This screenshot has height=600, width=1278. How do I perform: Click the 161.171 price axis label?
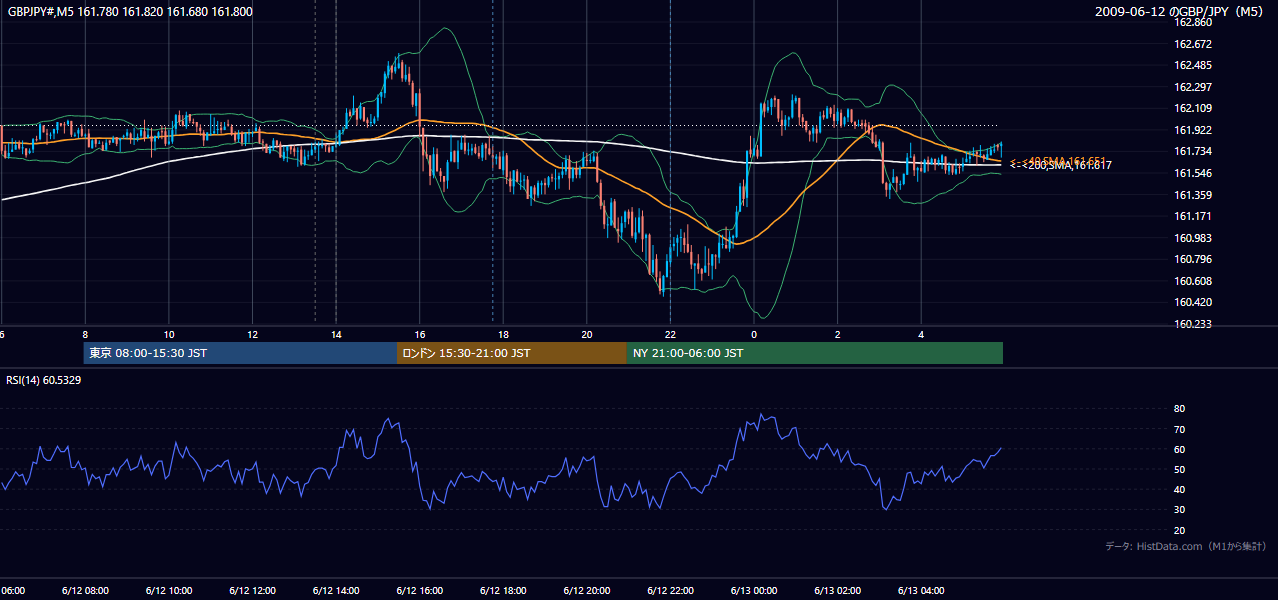(1192, 216)
